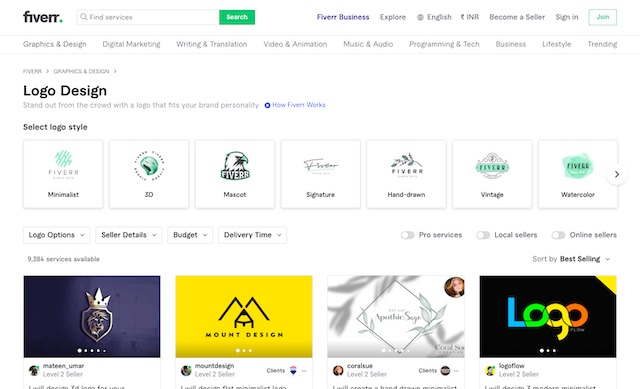This screenshot has width=640, height=389.
Task: Open the Mount Design gig thumbnail
Action: (244, 316)
